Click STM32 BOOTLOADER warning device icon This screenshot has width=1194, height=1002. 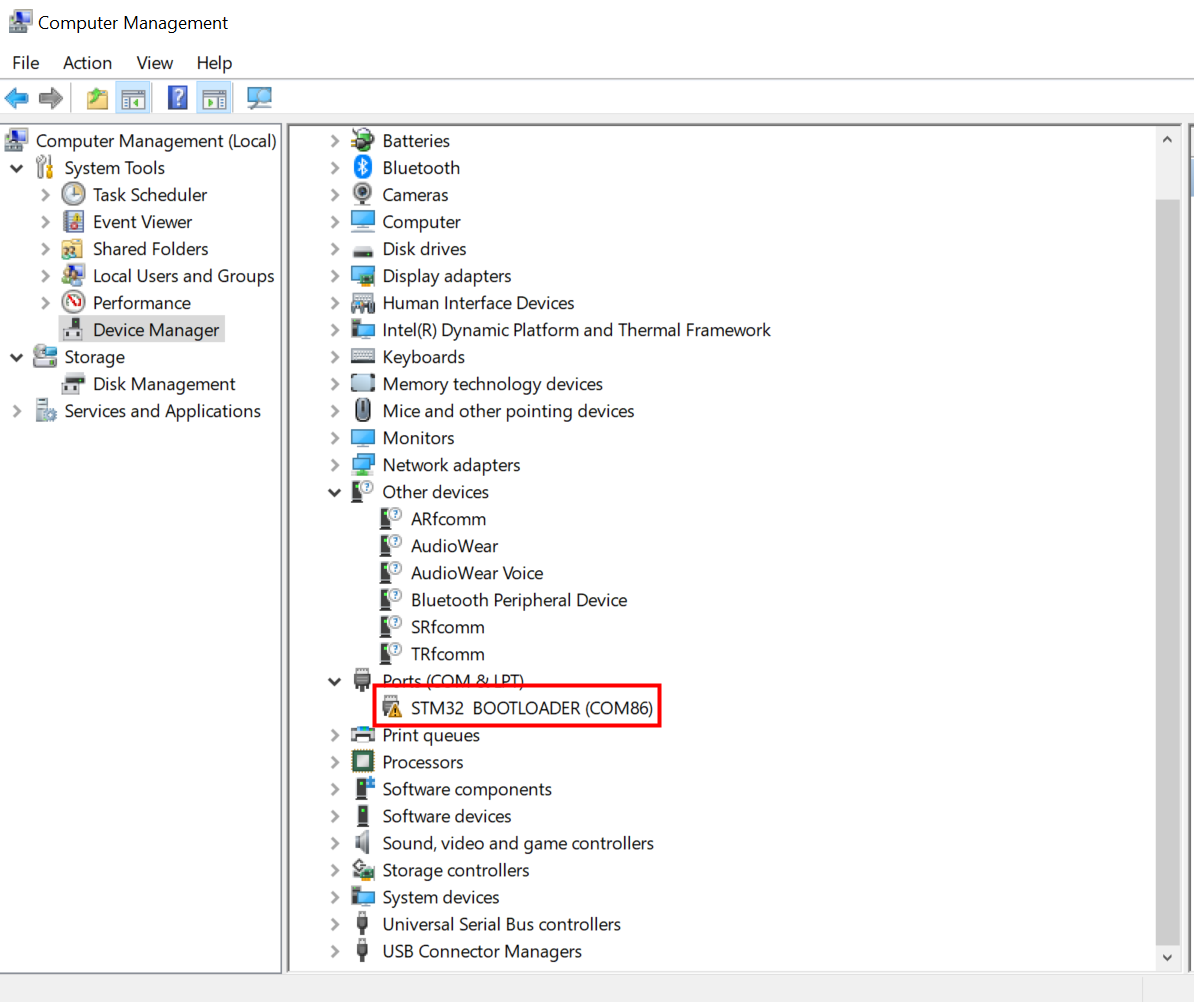392,707
